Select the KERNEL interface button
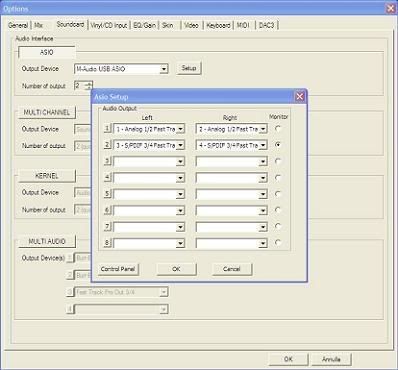Viewport: 398px width, 370px height. 47,176
